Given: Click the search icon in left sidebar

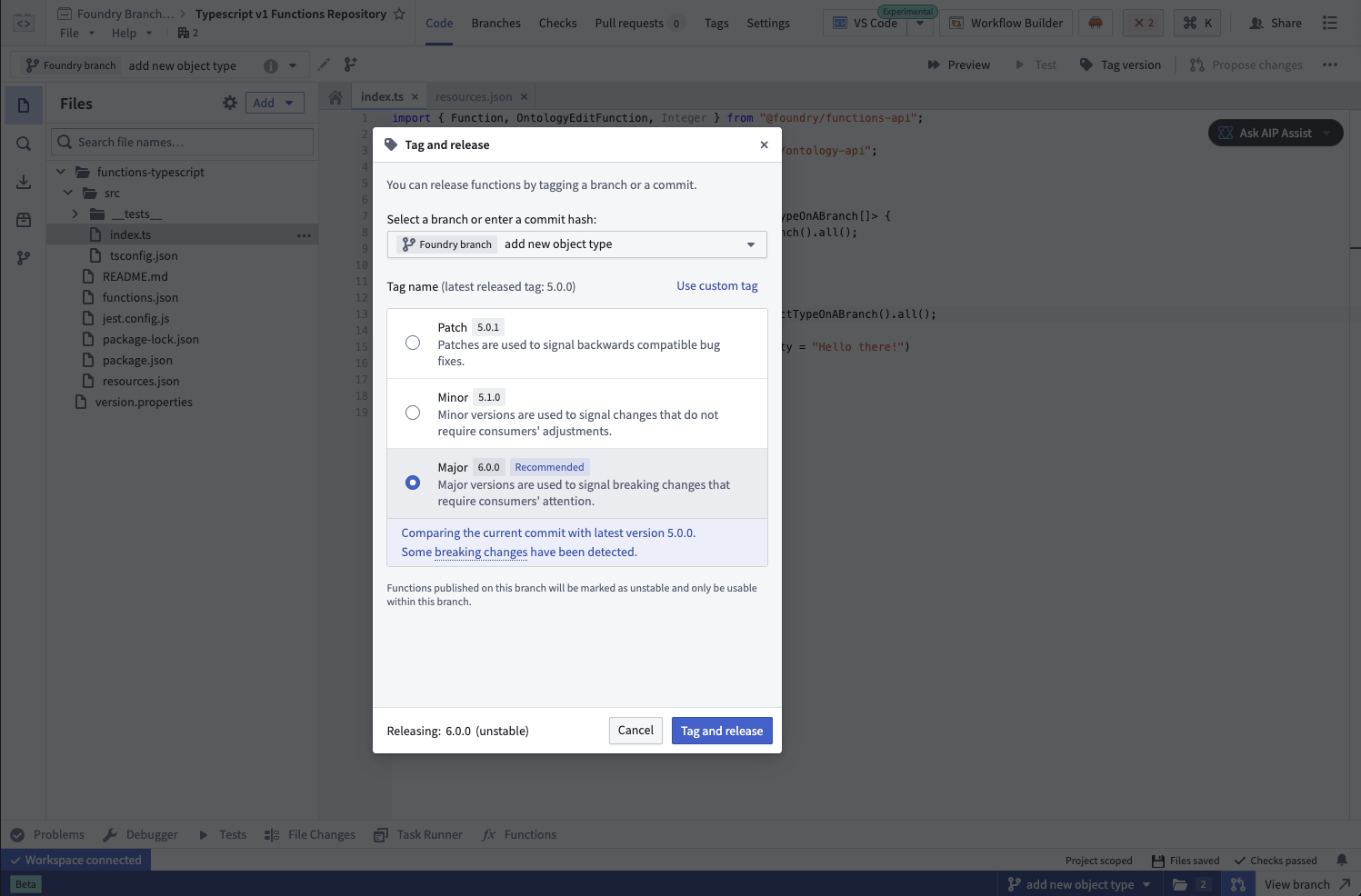Looking at the screenshot, I should [24, 144].
